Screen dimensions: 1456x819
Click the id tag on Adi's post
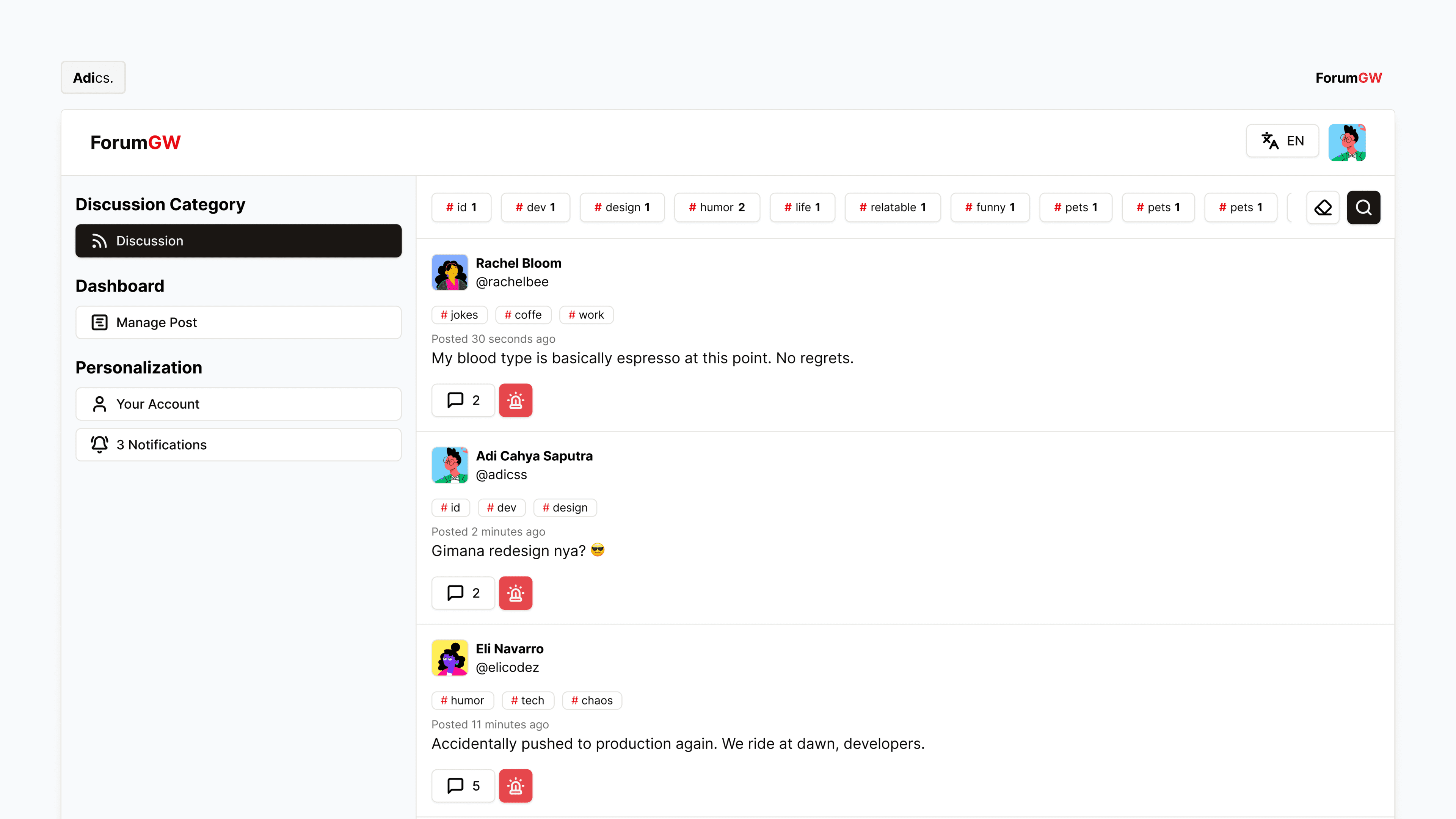point(450,508)
